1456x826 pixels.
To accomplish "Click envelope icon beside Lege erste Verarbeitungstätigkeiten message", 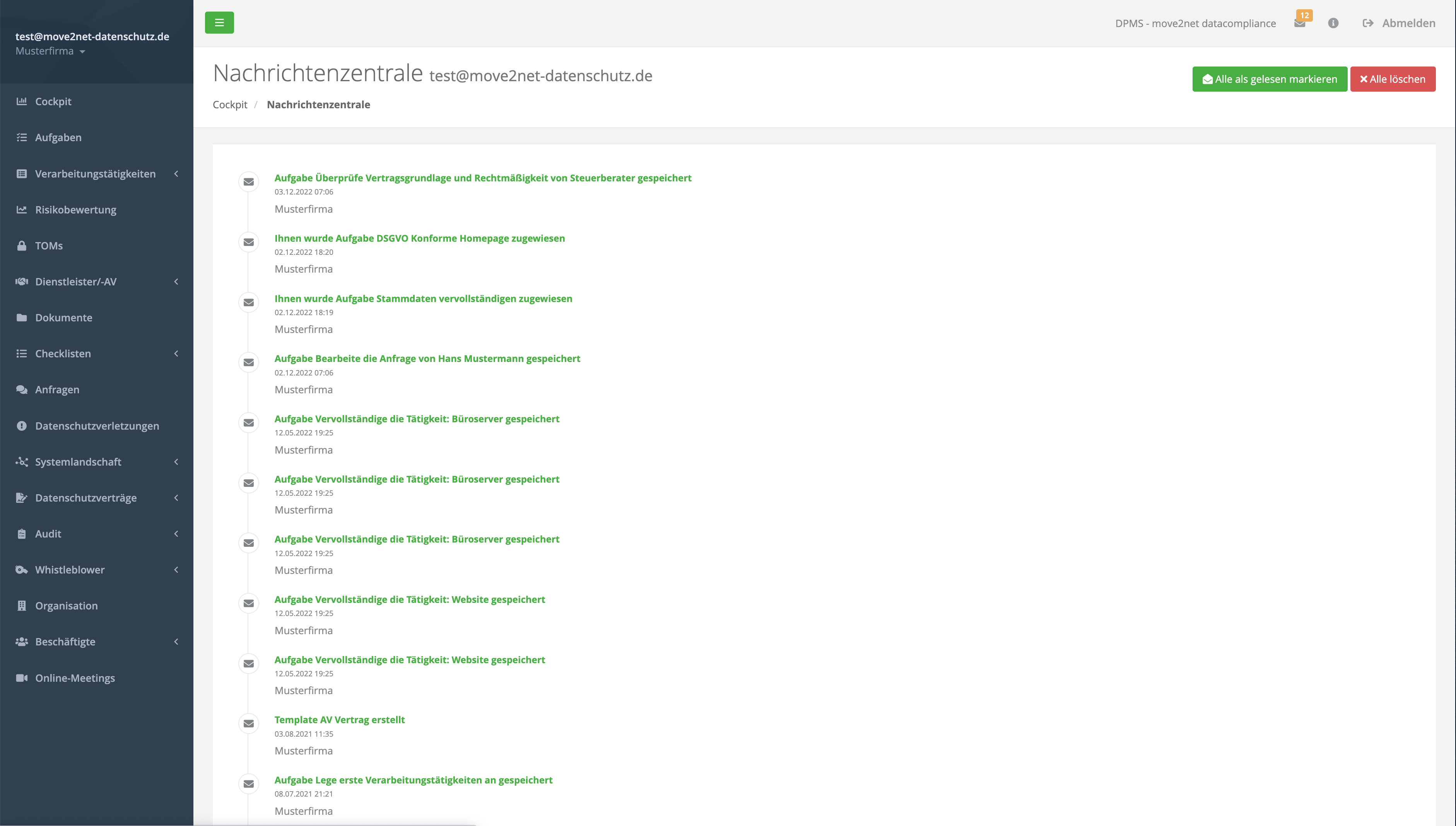I will [x=248, y=784].
